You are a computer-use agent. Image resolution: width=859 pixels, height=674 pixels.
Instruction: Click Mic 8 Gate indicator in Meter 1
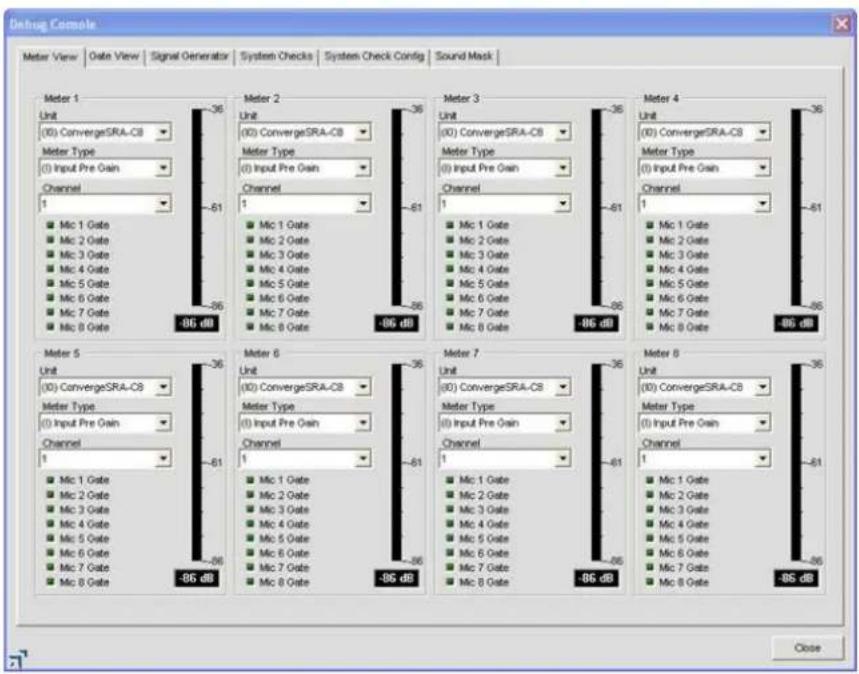coord(50,327)
